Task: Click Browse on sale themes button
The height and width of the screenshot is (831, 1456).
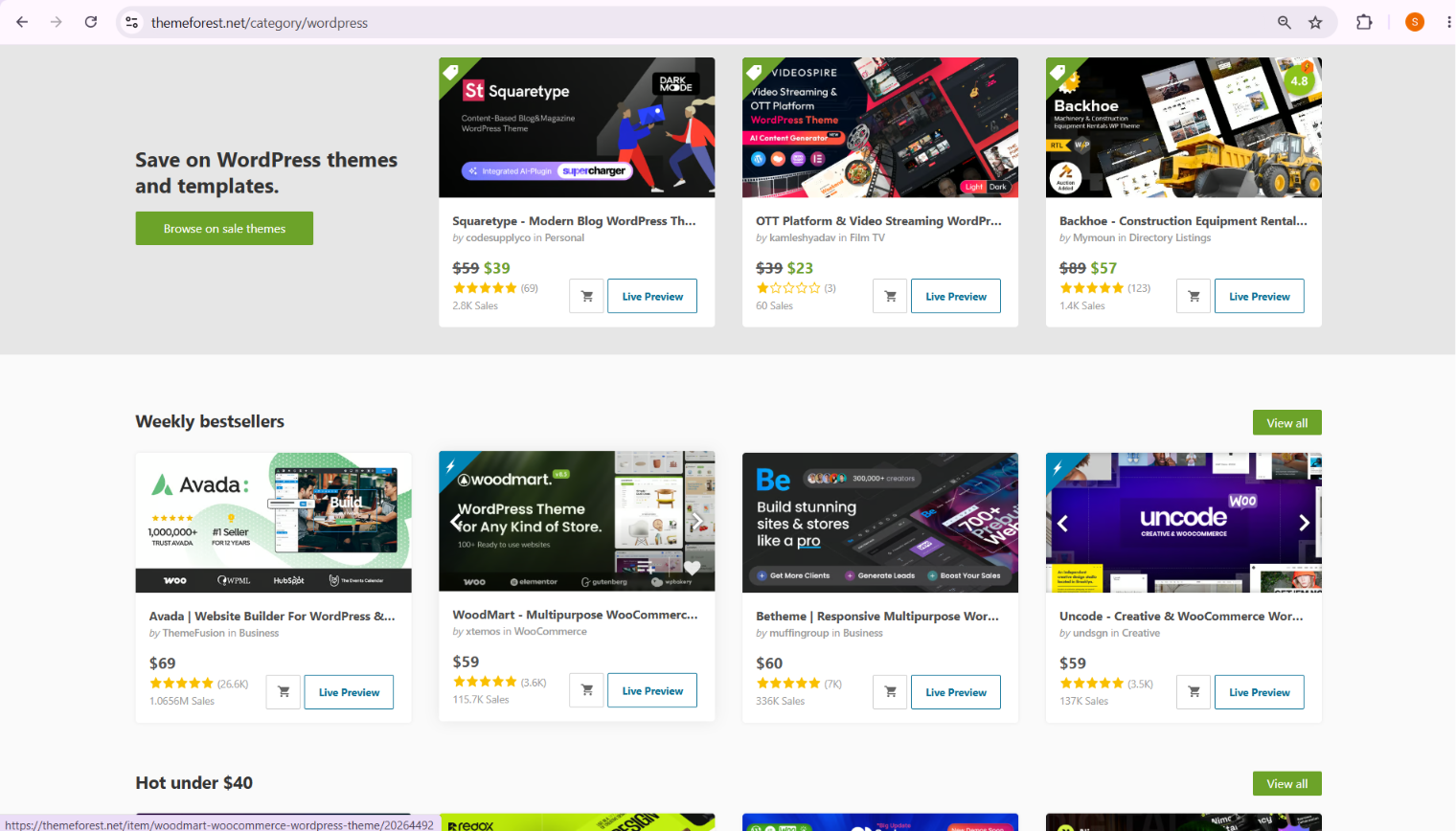Action: pos(224,228)
